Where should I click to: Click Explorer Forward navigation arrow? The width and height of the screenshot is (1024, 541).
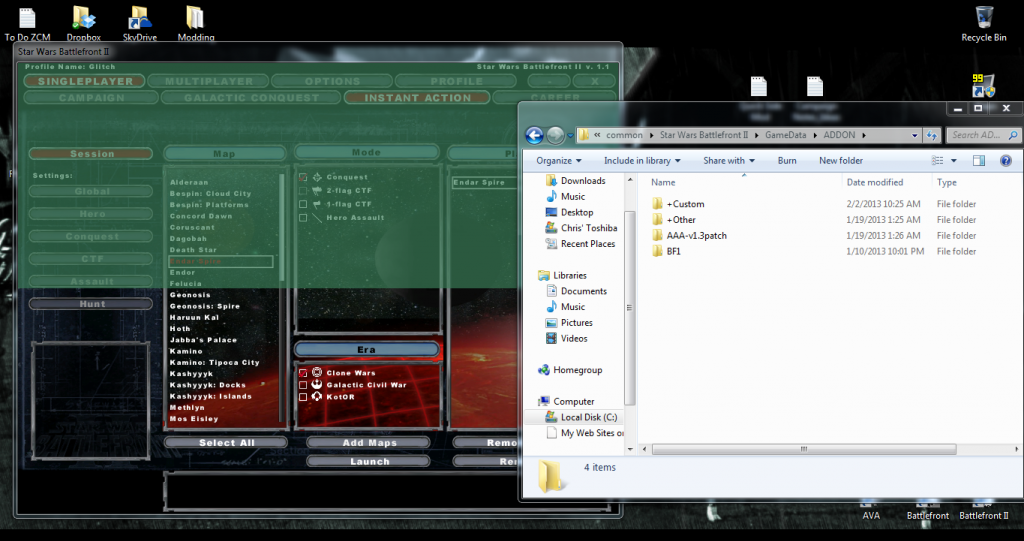[555, 135]
